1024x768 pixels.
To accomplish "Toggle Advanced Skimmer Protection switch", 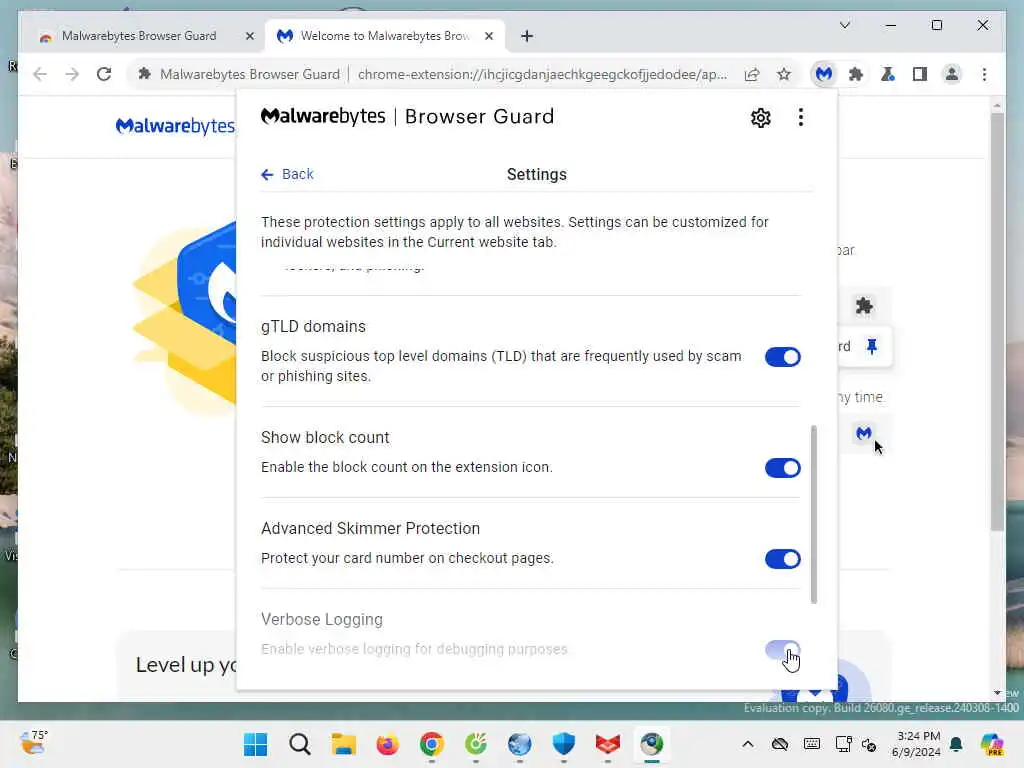I will [782, 559].
